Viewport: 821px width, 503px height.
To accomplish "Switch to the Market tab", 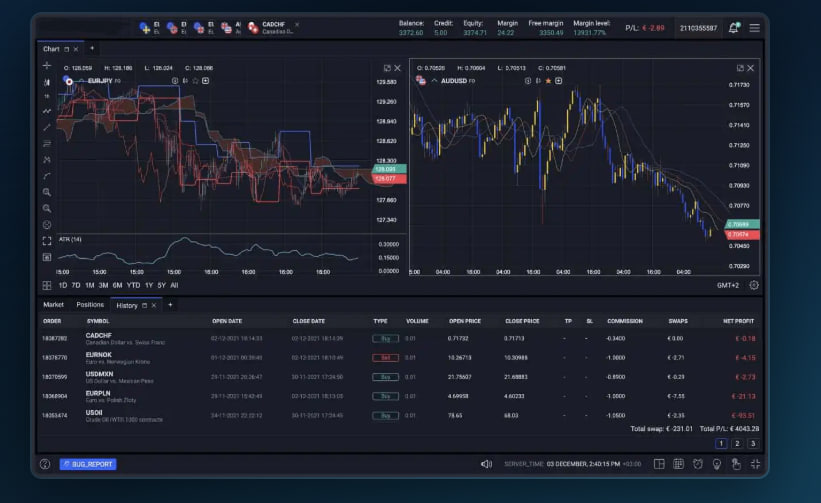I will (x=53, y=305).
